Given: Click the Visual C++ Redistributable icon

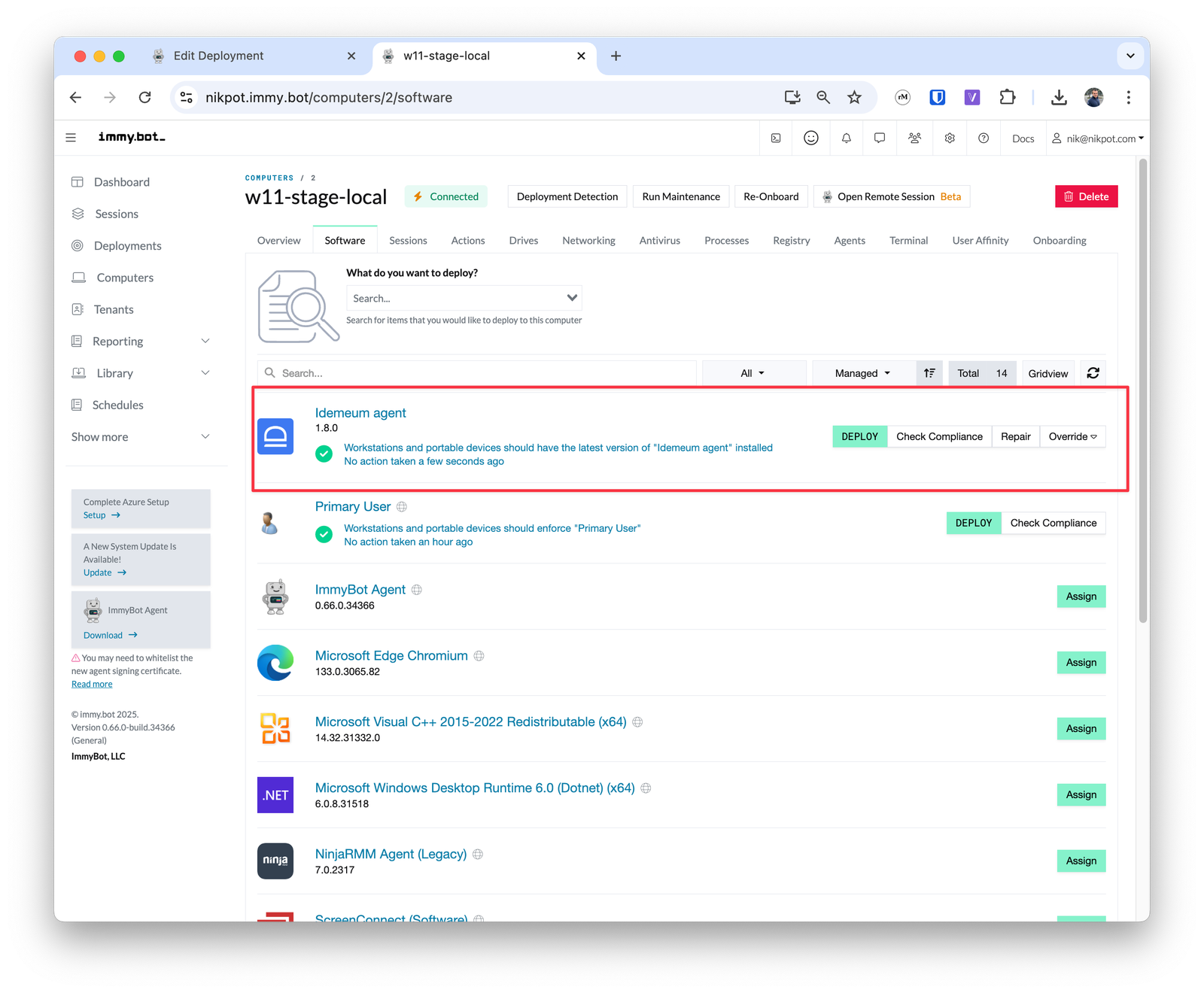Looking at the screenshot, I should [x=275, y=729].
